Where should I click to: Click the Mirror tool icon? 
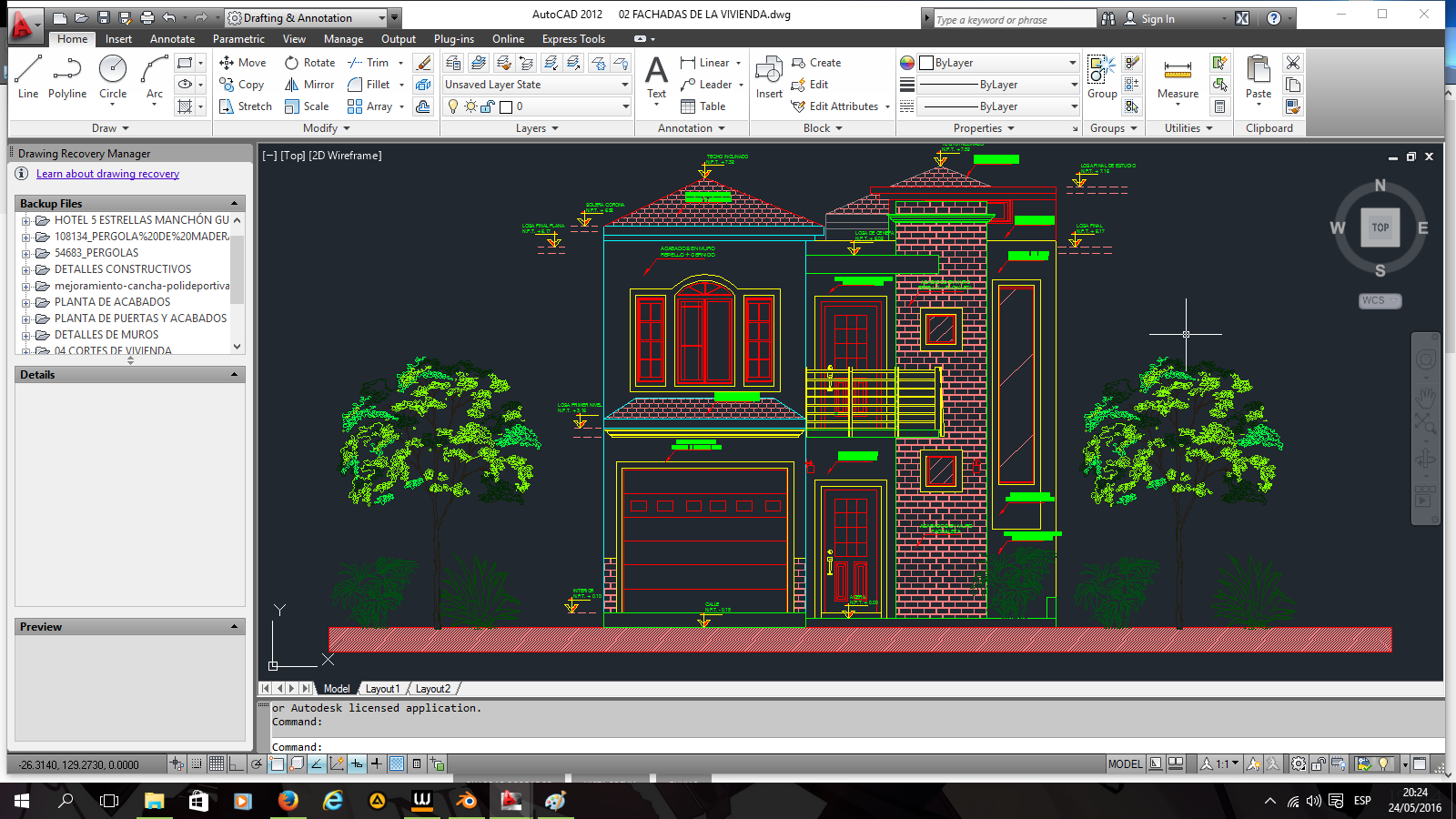coord(292,85)
